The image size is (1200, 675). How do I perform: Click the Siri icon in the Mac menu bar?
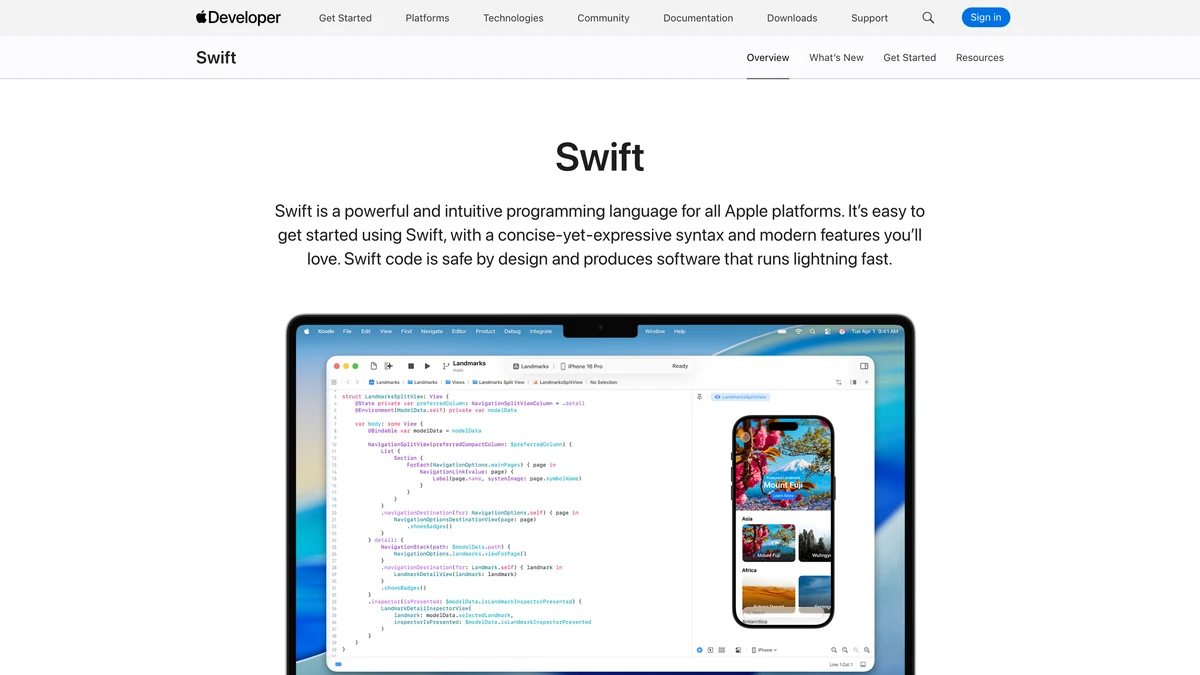point(842,331)
